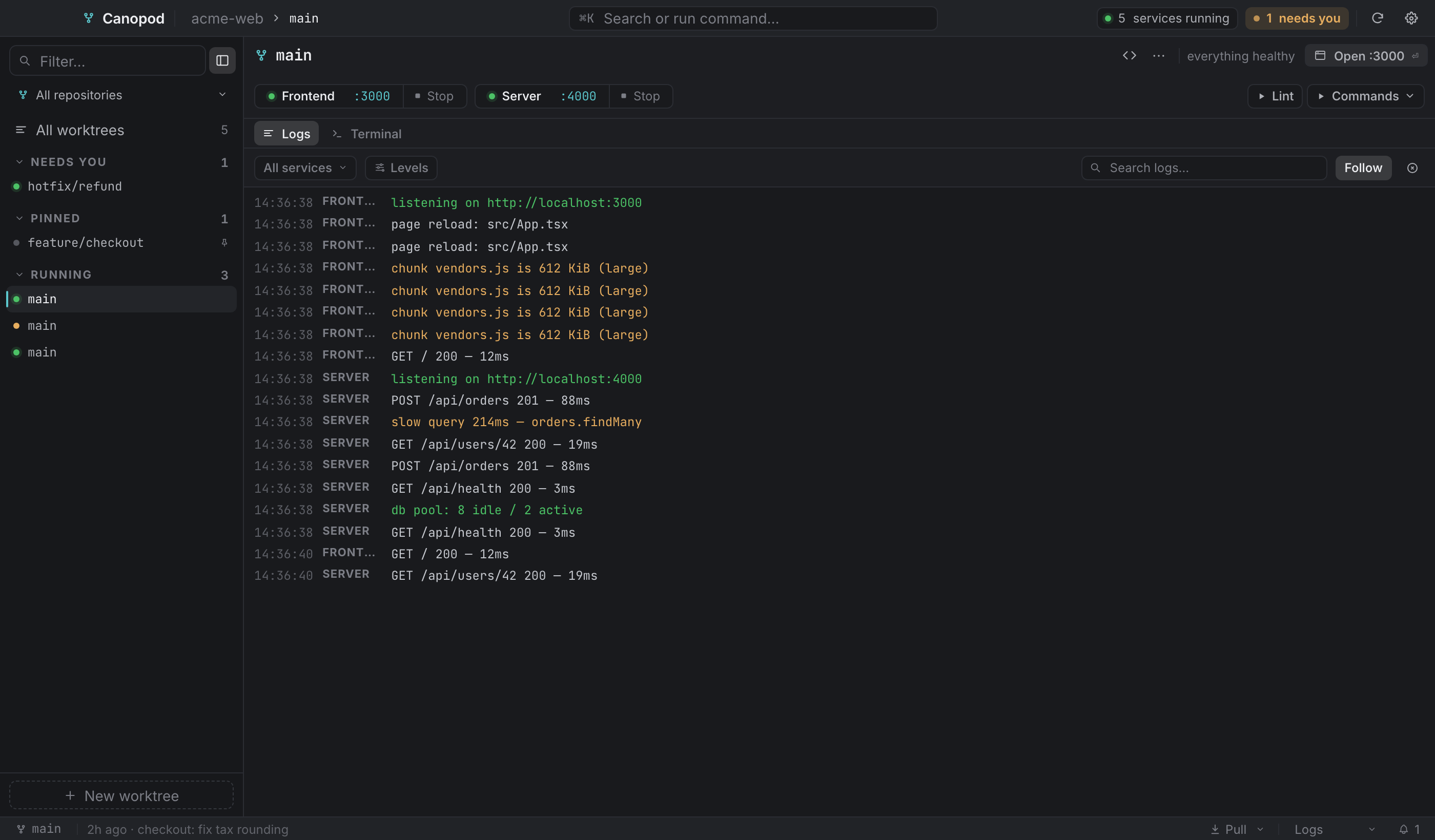
Task: Click acme-web in the breadcrumb
Action: [227, 18]
